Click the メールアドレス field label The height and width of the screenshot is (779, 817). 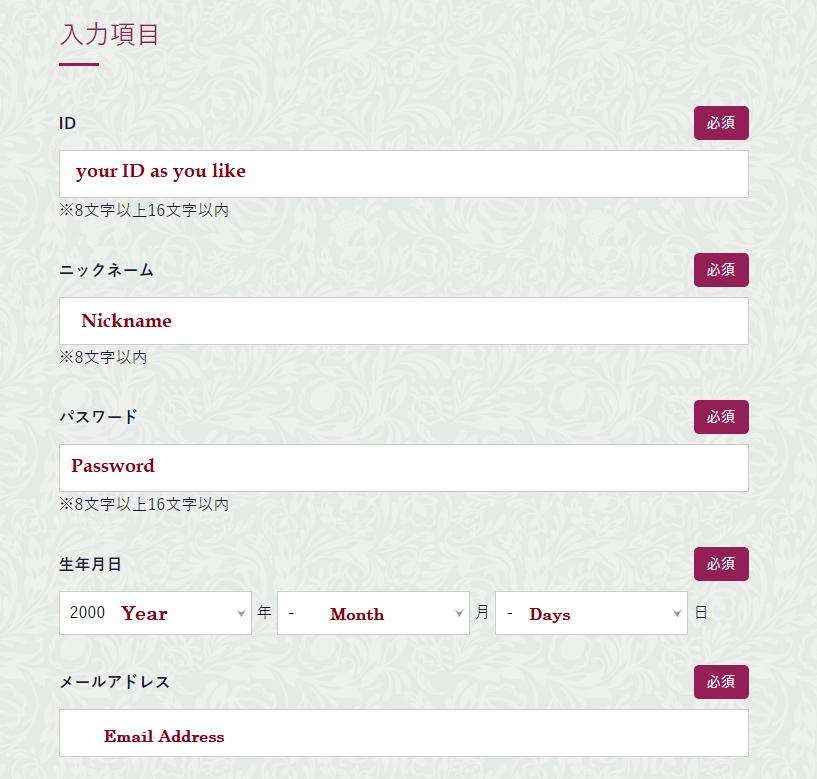click(x=115, y=682)
